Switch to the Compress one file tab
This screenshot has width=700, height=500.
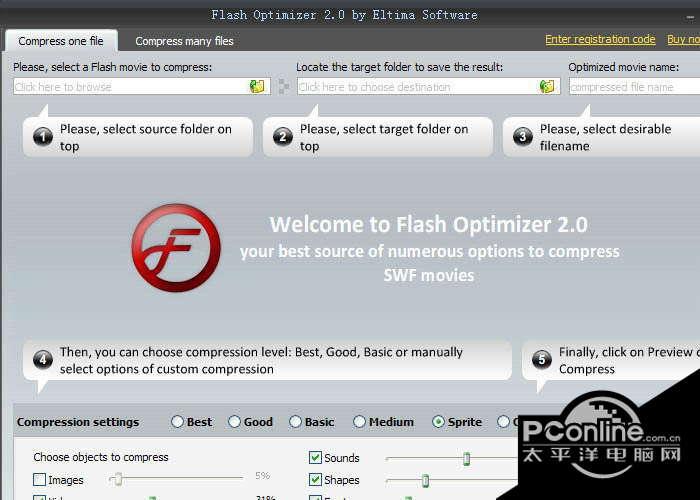click(x=61, y=41)
